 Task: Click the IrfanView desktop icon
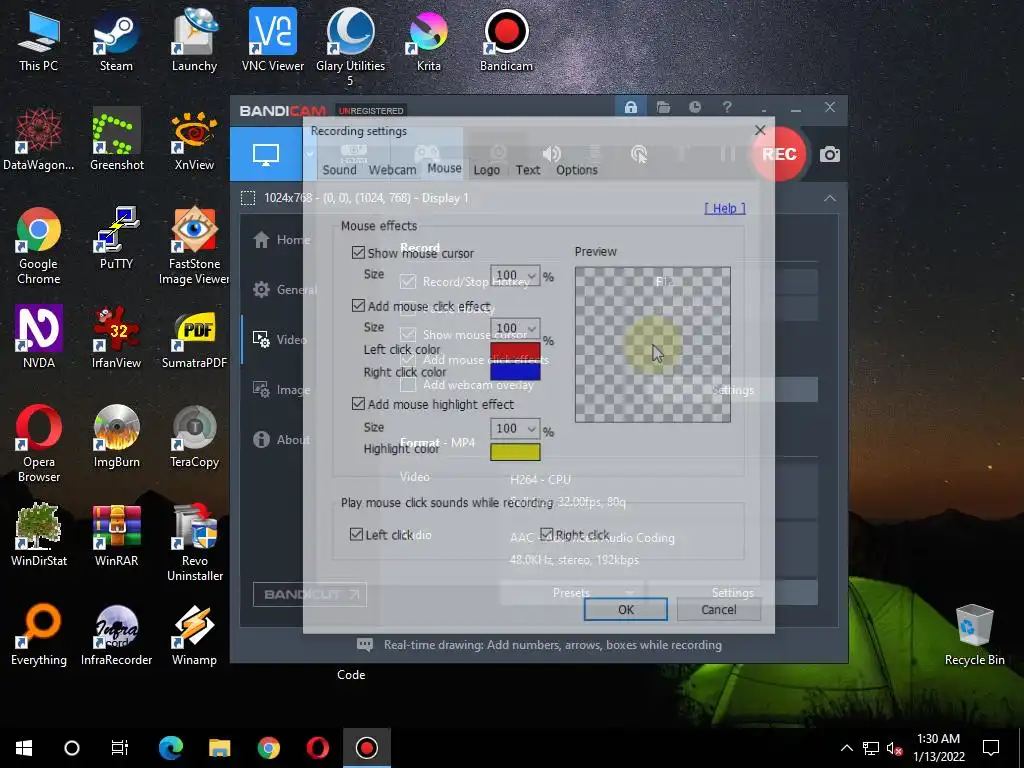click(116, 337)
